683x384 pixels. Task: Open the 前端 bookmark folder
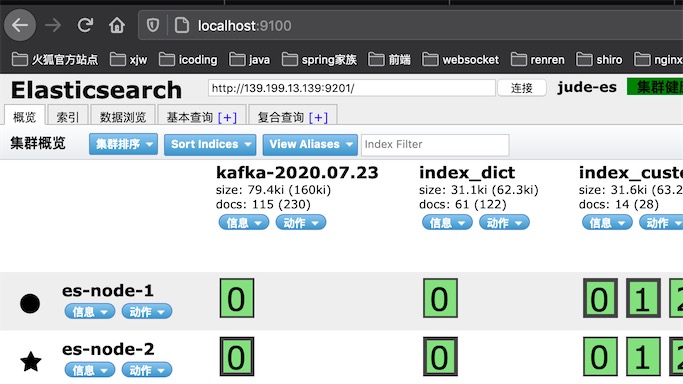tap(389, 59)
